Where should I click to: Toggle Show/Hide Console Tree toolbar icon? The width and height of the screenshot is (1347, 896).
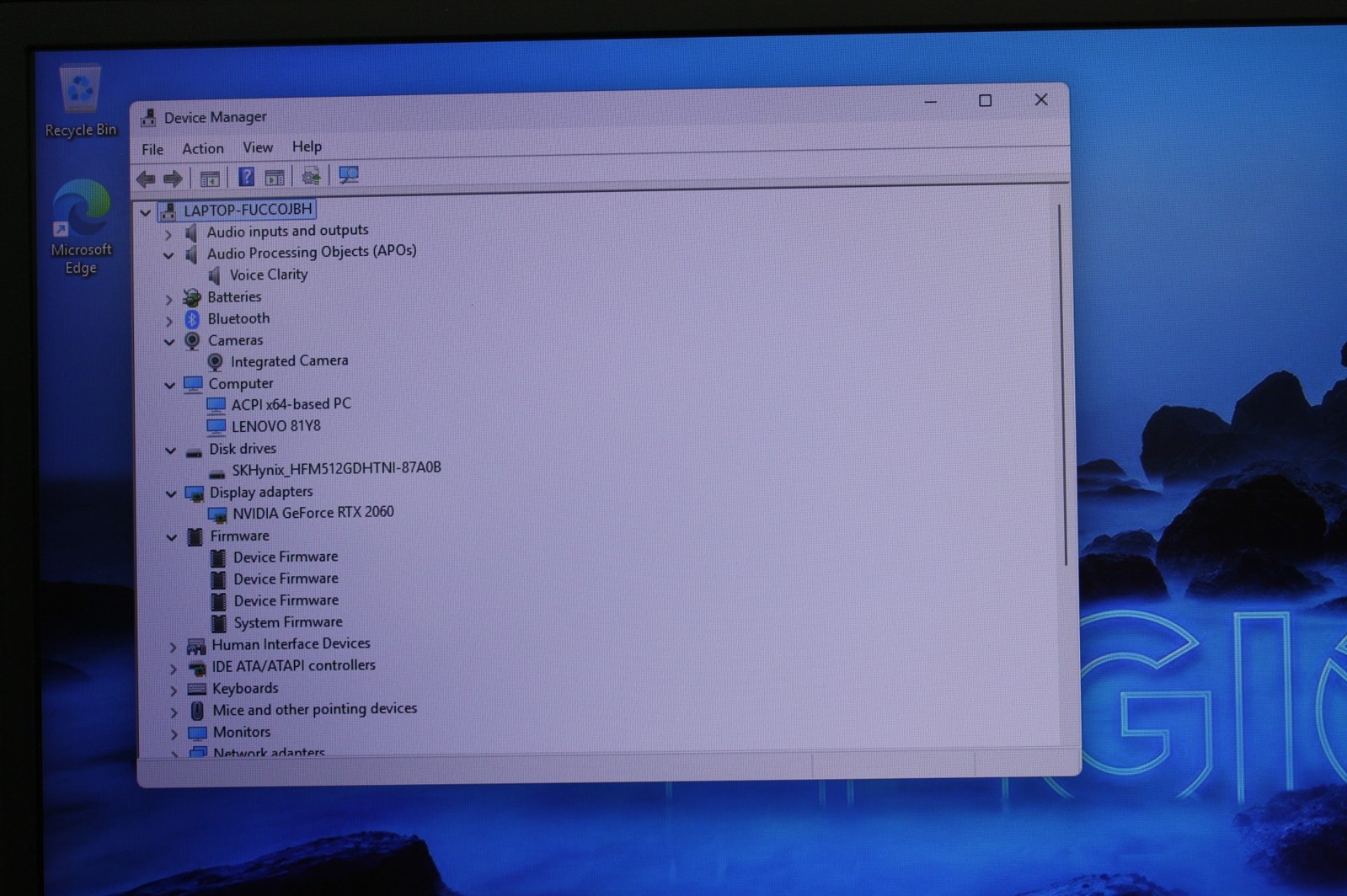click(210, 179)
